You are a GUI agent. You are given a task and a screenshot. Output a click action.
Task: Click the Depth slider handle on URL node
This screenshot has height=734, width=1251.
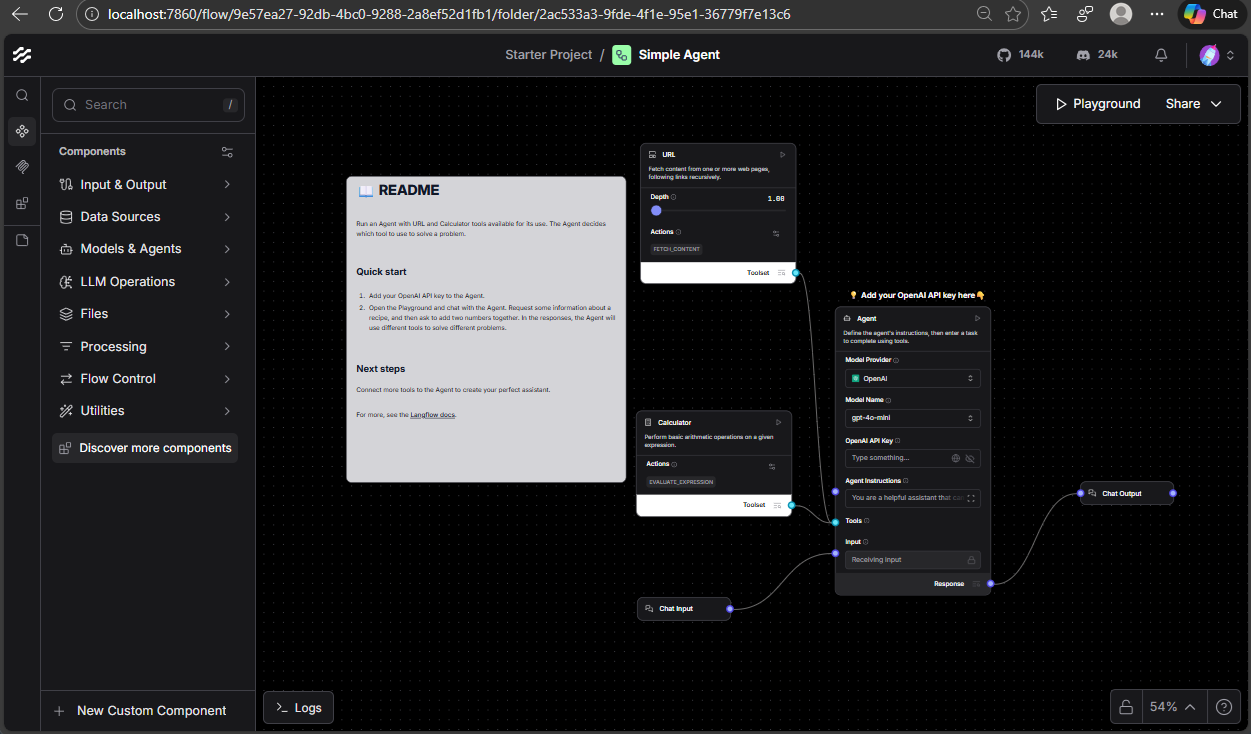(656, 210)
